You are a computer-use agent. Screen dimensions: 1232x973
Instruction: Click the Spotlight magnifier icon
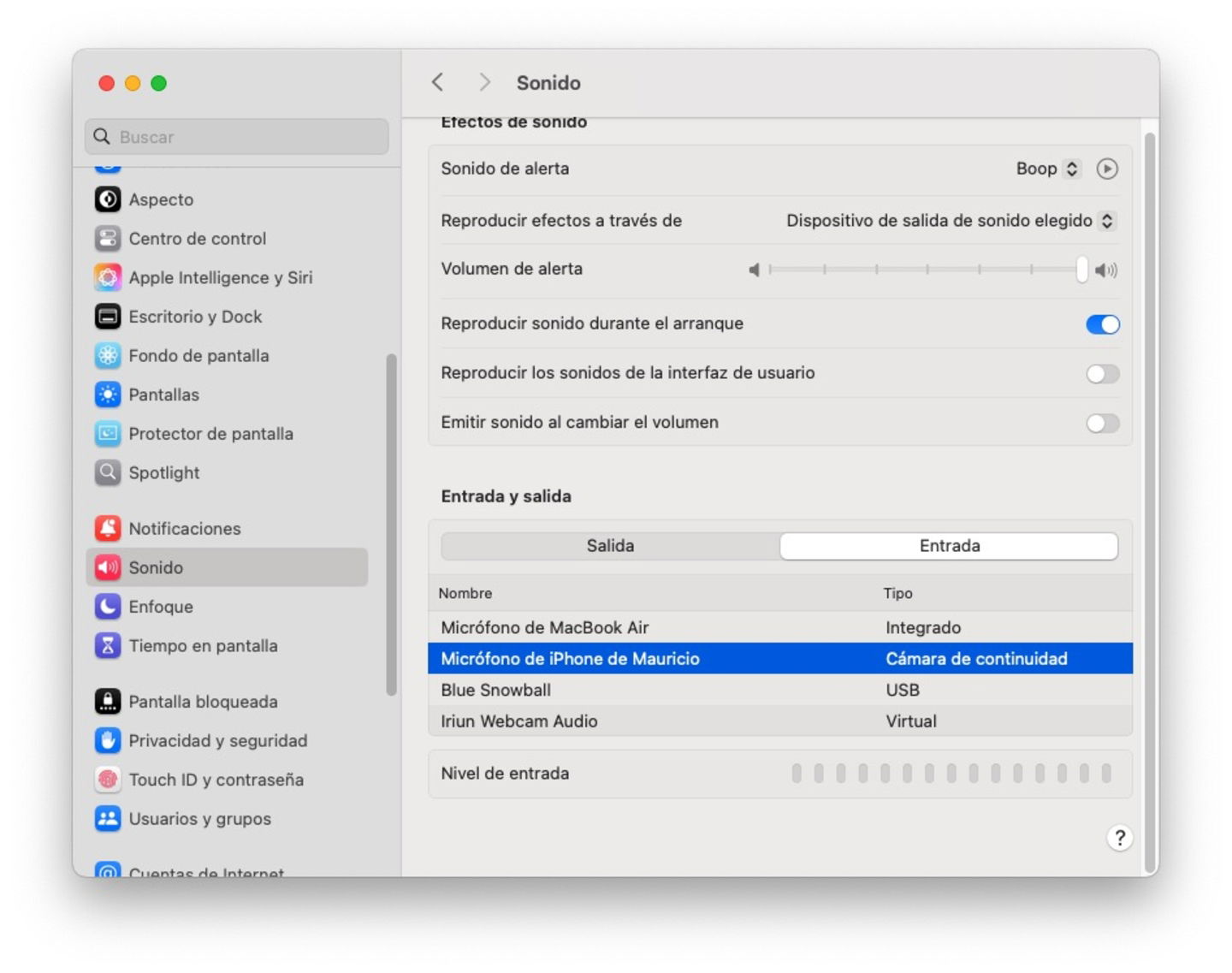[108, 472]
